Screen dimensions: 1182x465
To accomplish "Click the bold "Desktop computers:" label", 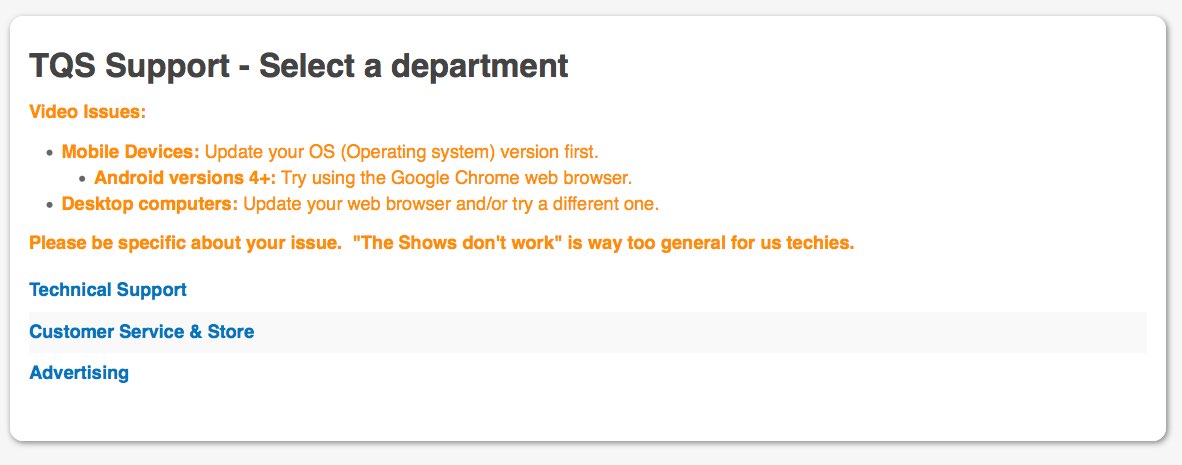I will (x=149, y=205).
